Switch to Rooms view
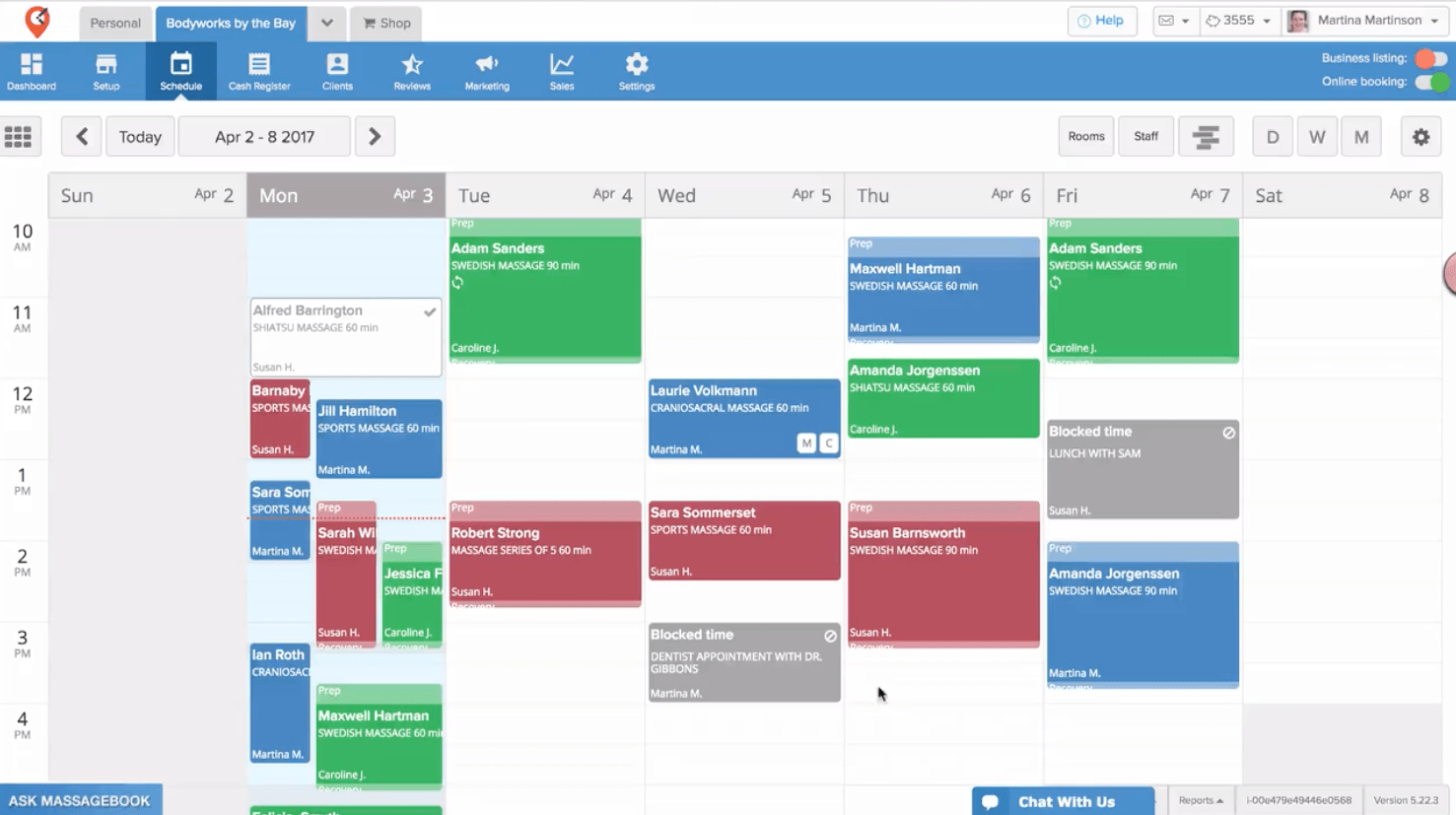 (x=1086, y=137)
